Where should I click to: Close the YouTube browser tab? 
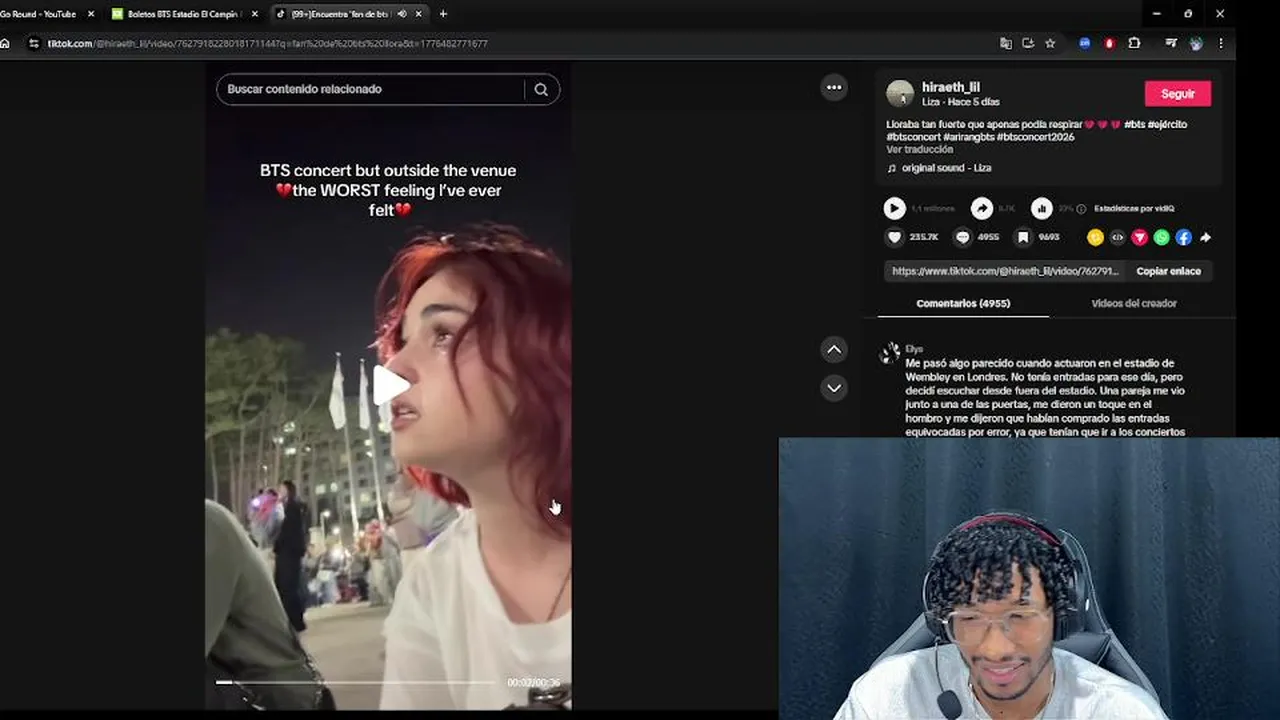coord(91,14)
